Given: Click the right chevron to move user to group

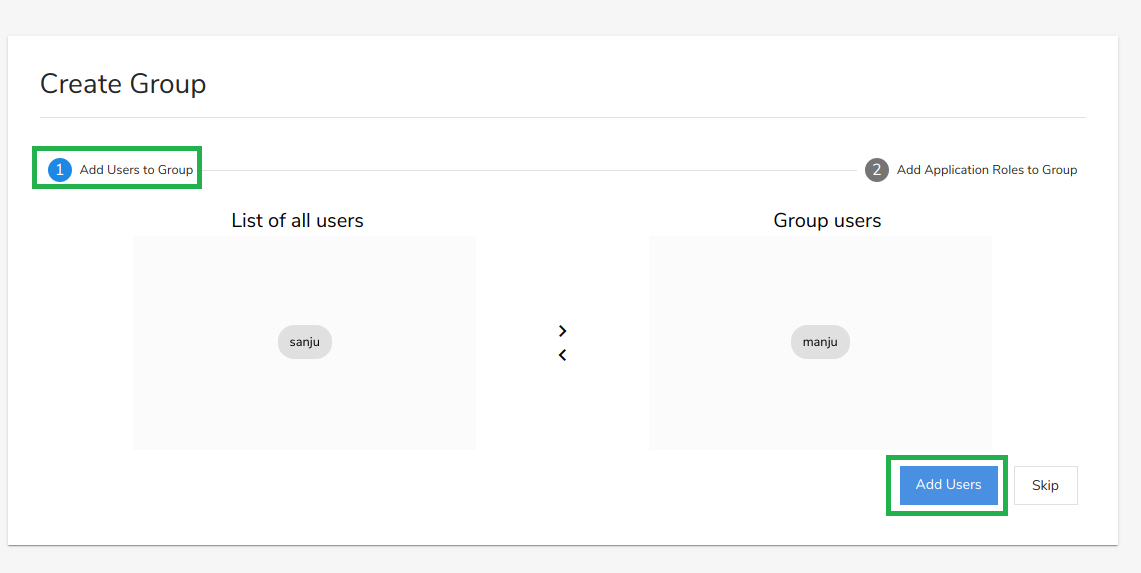Looking at the screenshot, I should 562,331.
